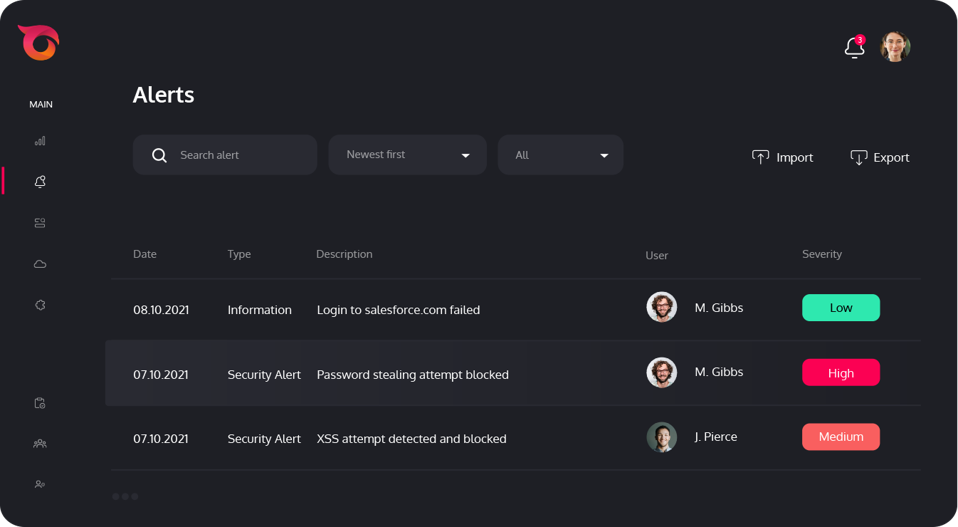The image size is (958, 527).
Task: Open the profile avatar in top right
Action: pyautogui.click(x=895, y=47)
